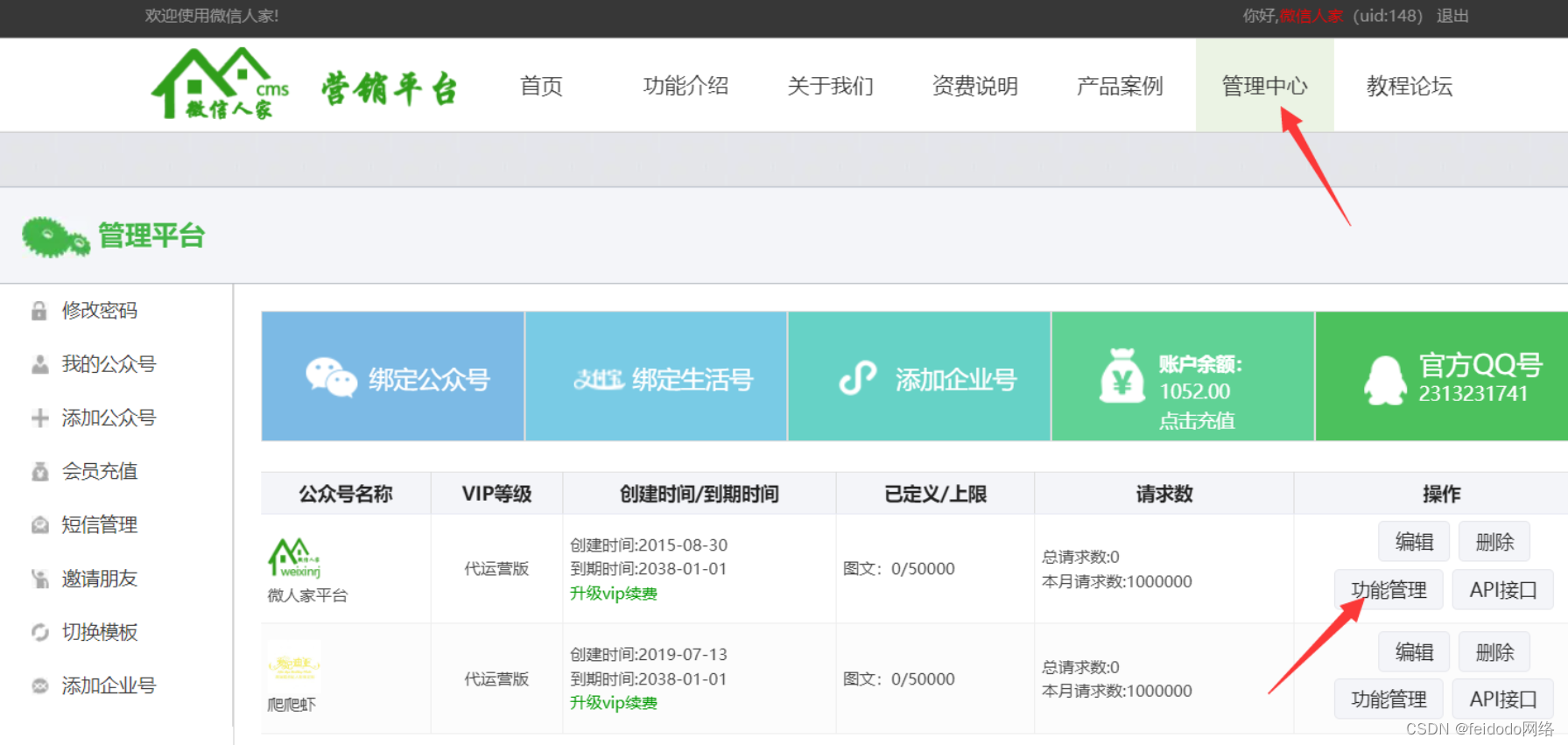Click the plus icon next to 添加公众号
Image resolution: width=1568 pixels, height=745 pixels.
pyautogui.click(x=39, y=418)
